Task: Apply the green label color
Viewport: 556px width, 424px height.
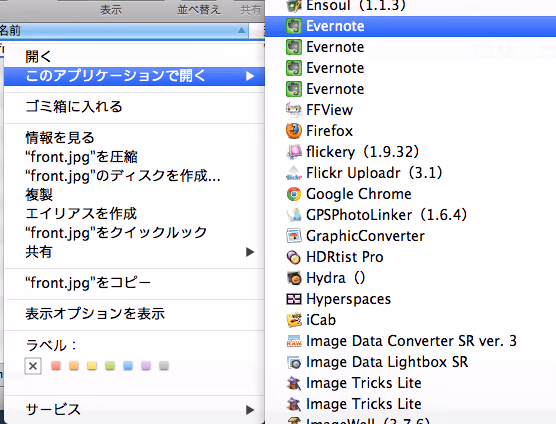Action: tap(110, 366)
